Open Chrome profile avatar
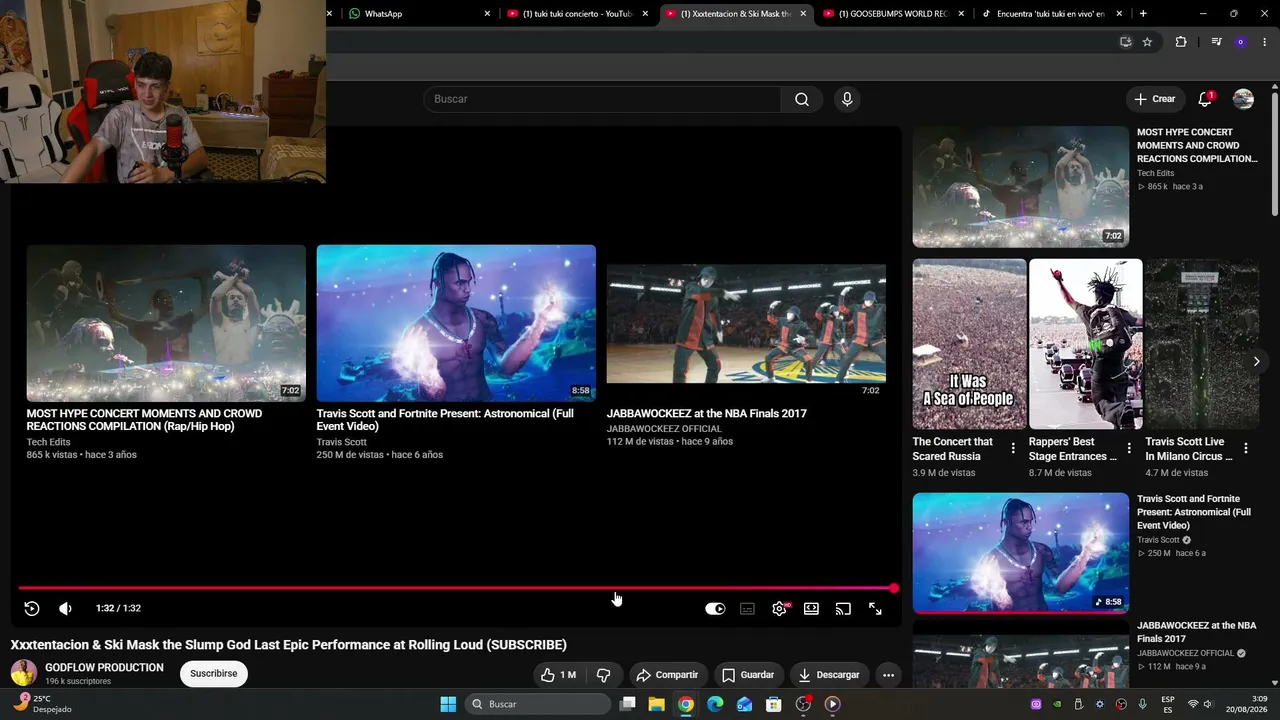The height and width of the screenshot is (720, 1280). pyautogui.click(x=1241, y=42)
